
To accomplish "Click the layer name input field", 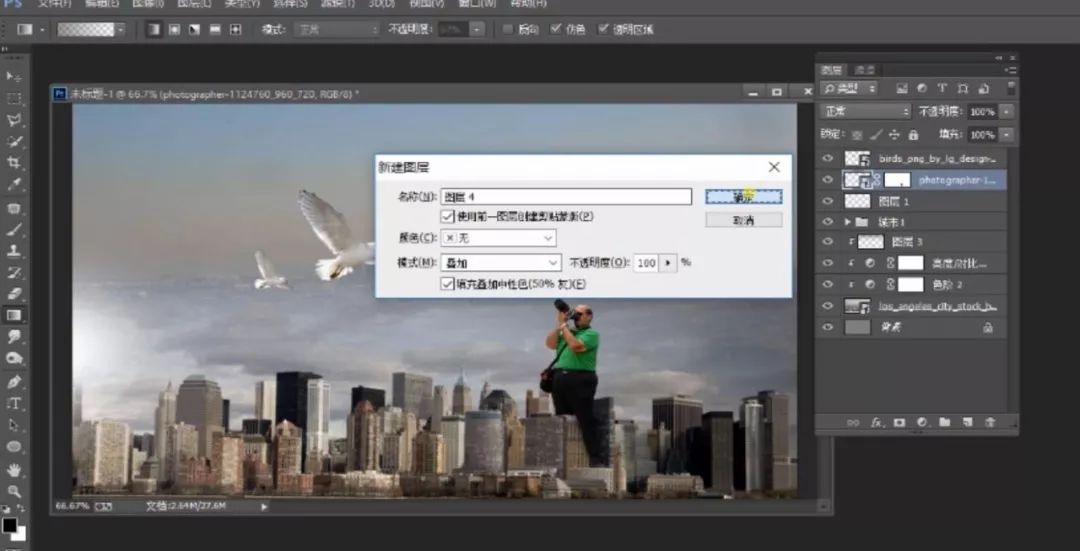I will point(565,197).
